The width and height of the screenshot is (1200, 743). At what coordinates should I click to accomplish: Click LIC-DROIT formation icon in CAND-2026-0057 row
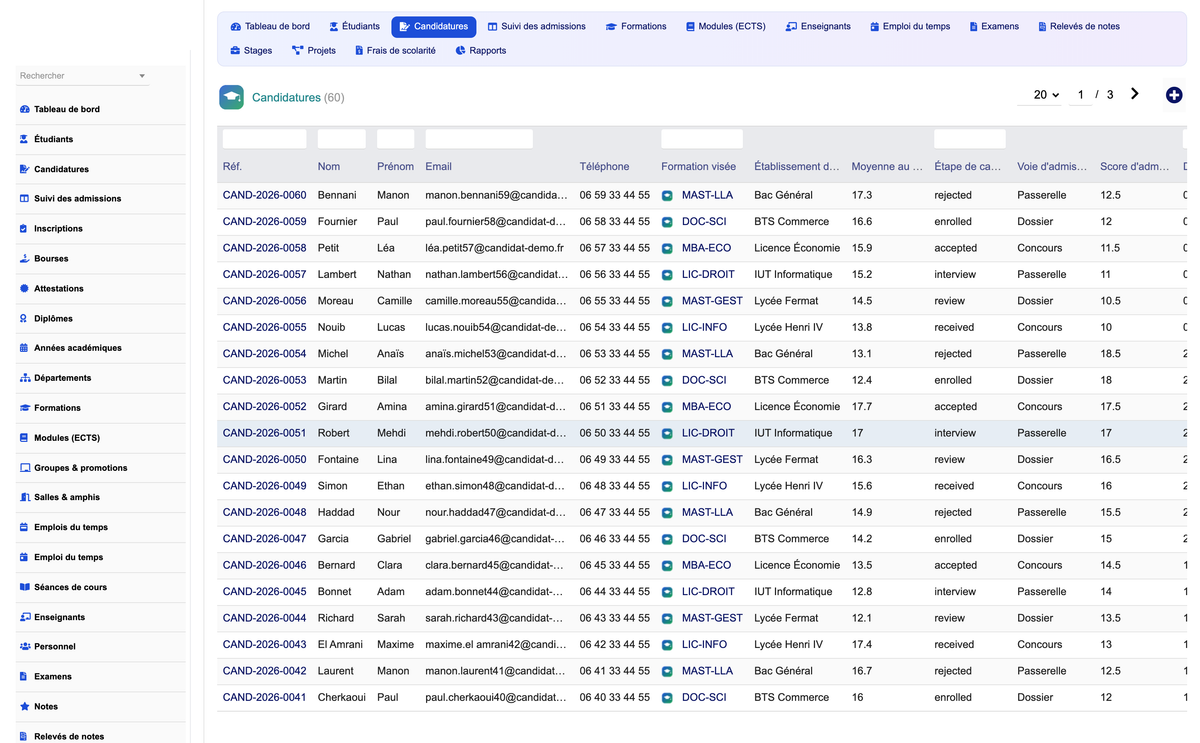[x=667, y=275]
